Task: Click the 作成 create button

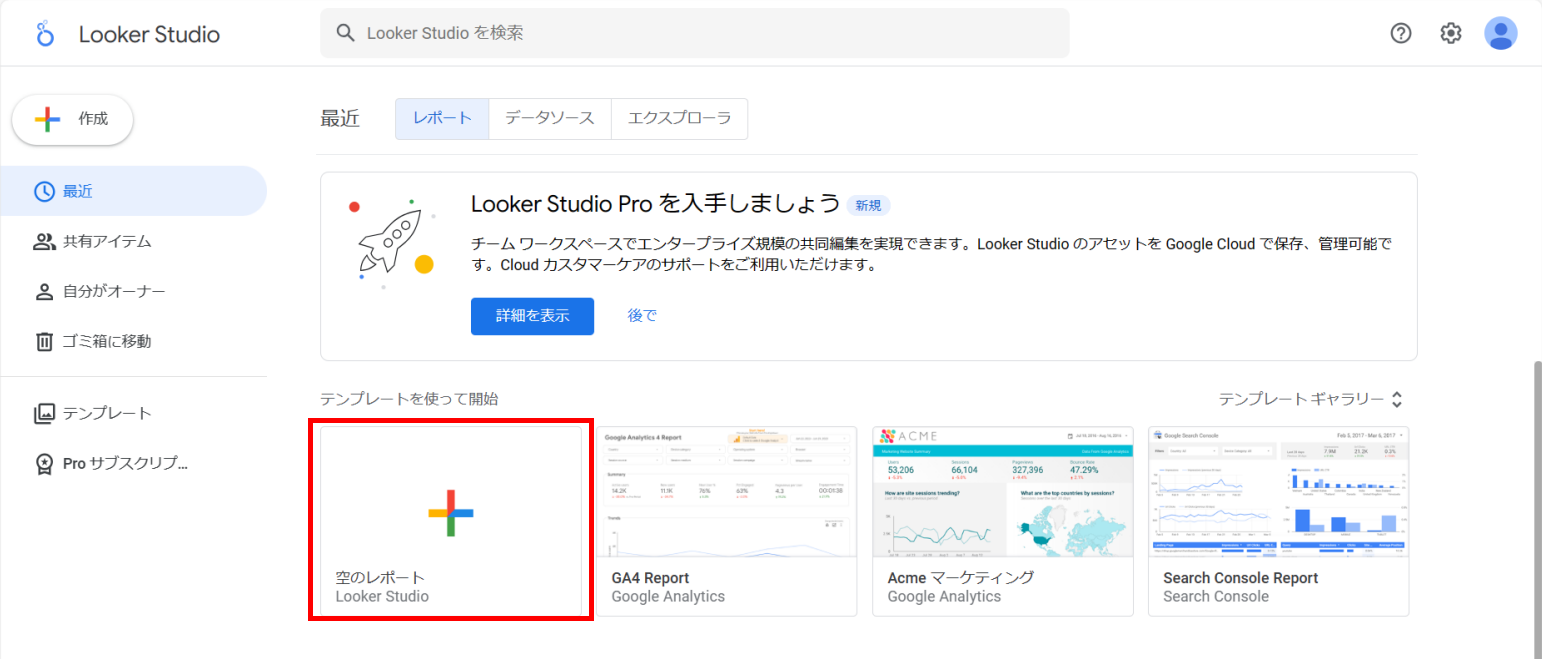Action: tap(71, 119)
